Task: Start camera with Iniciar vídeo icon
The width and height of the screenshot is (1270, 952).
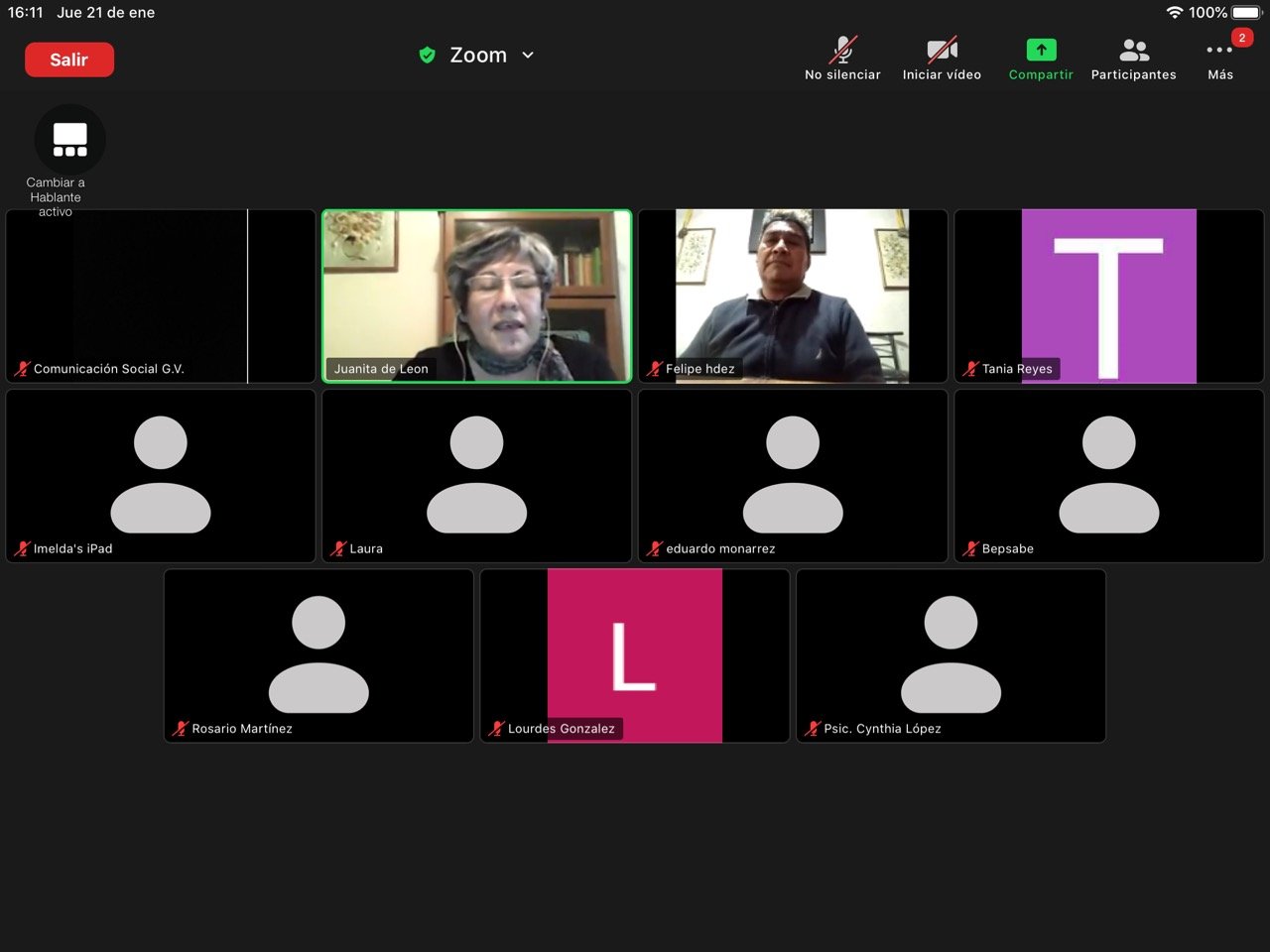Action: click(x=942, y=50)
